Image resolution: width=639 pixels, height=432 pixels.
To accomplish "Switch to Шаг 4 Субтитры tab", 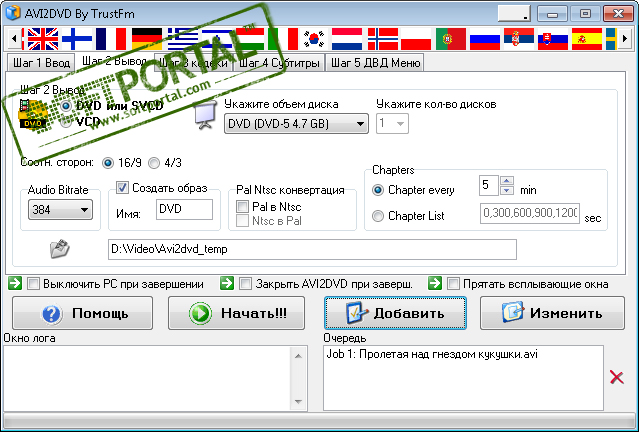I will 279,63.
